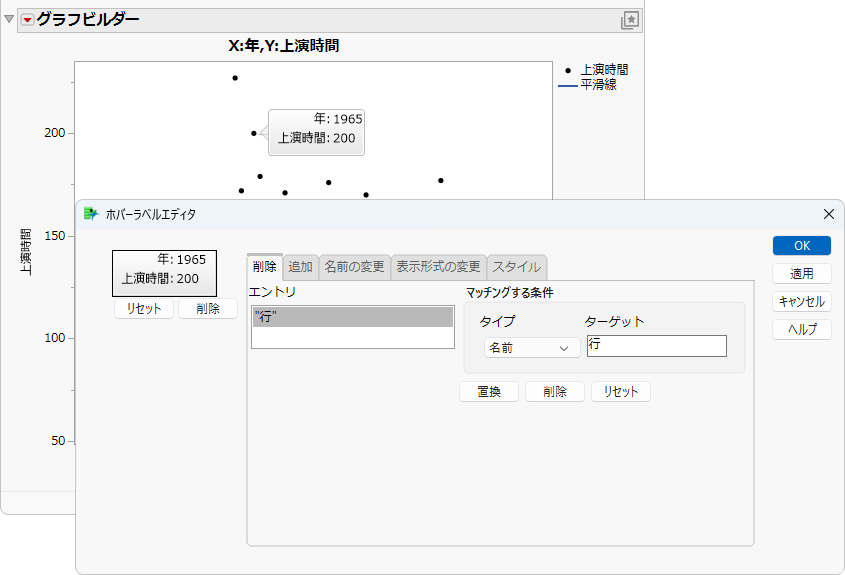Click the エントリ list heading
The height and width of the screenshot is (575, 845).
tap(272, 292)
